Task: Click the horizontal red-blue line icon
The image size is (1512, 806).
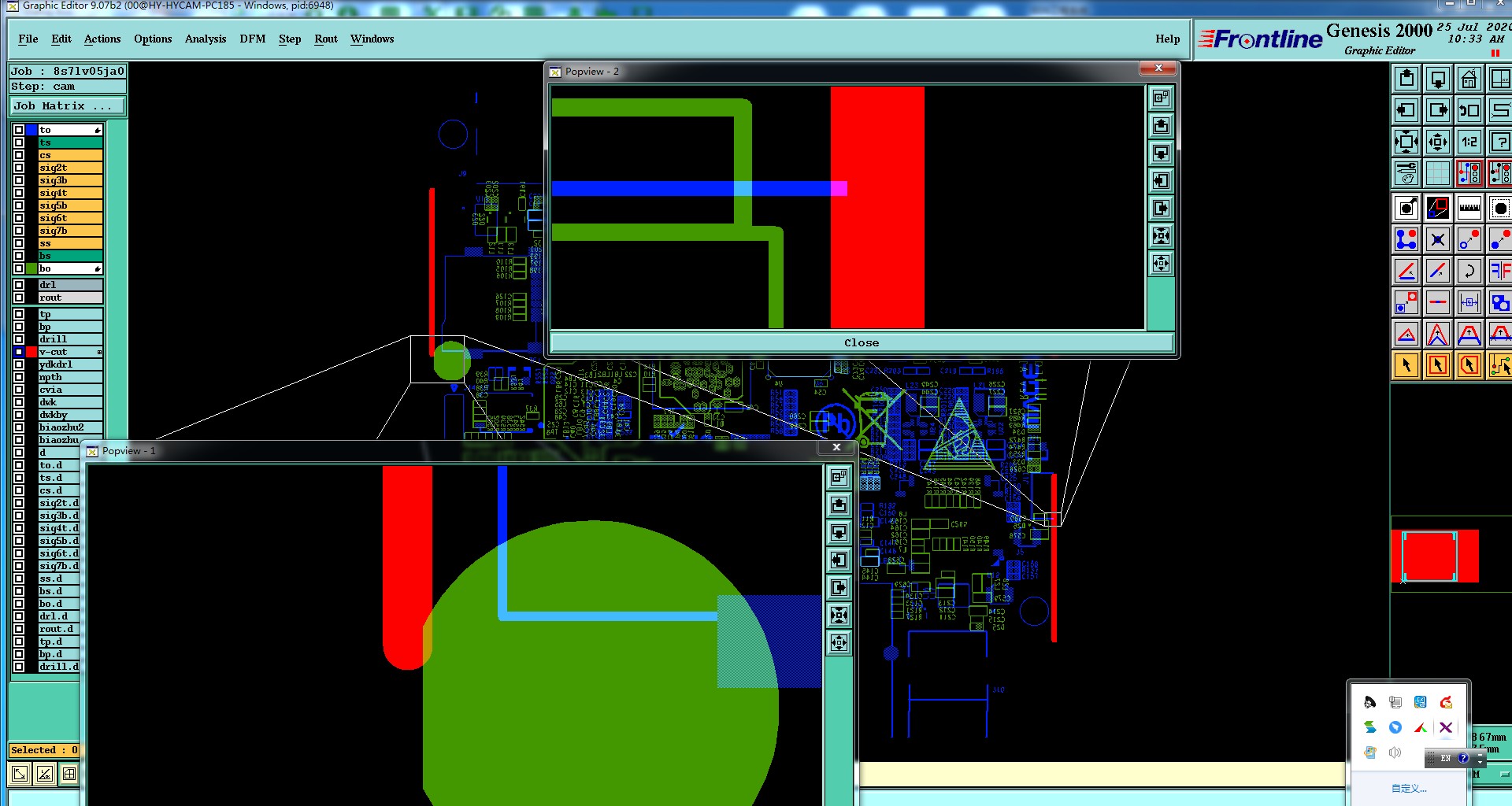Action: coord(1438,302)
